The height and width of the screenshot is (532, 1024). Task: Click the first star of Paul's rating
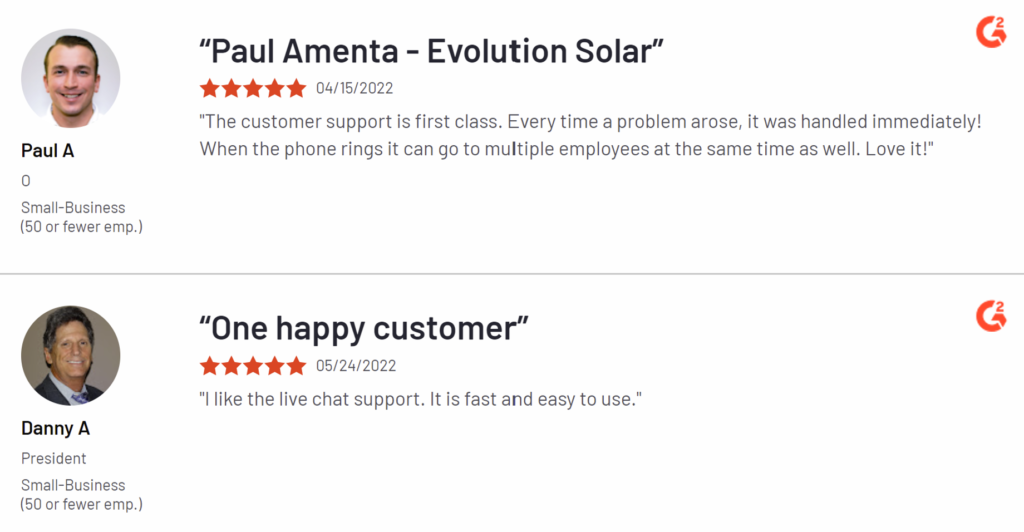point(210,88)
